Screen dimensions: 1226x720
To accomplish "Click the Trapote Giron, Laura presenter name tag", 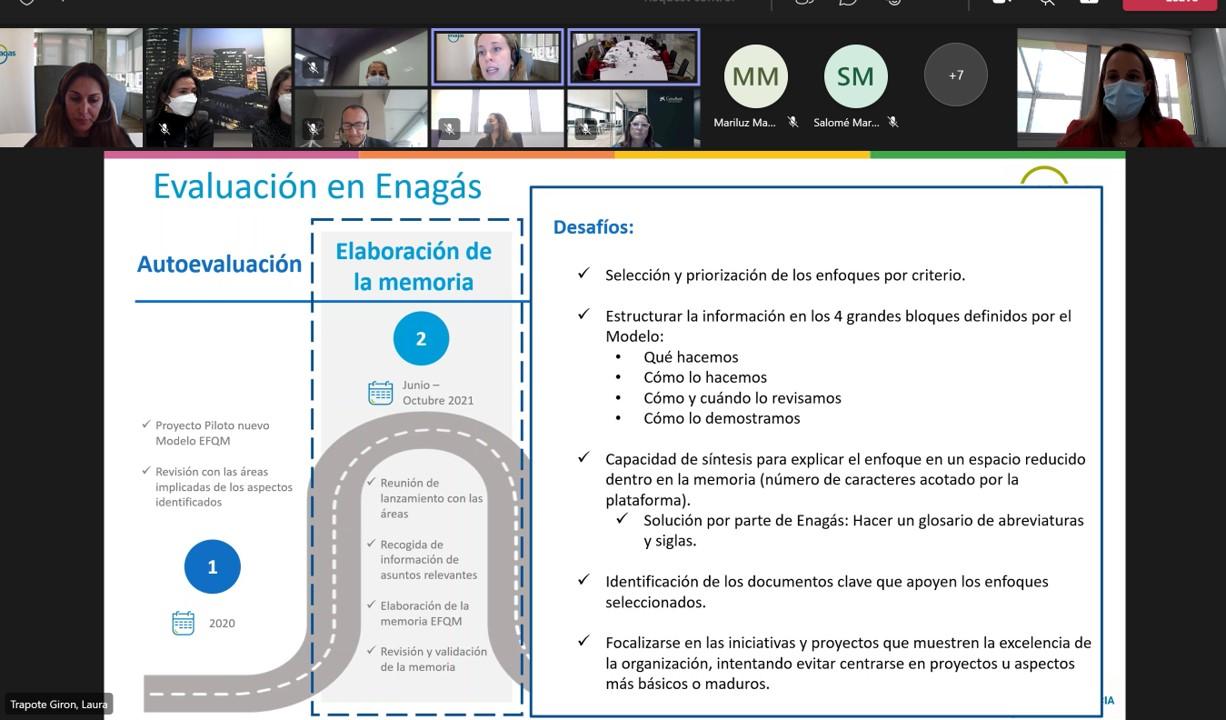I will pos(59,704).
